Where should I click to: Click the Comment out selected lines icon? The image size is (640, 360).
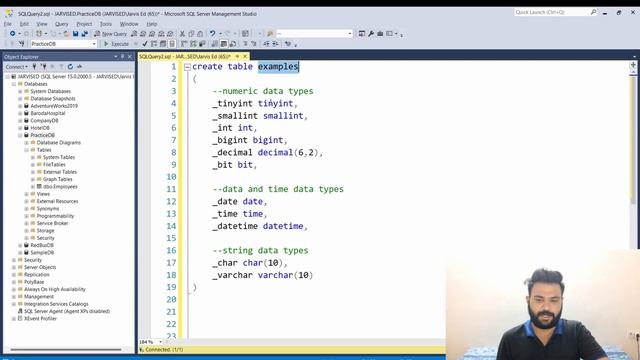tap(245, 44)
